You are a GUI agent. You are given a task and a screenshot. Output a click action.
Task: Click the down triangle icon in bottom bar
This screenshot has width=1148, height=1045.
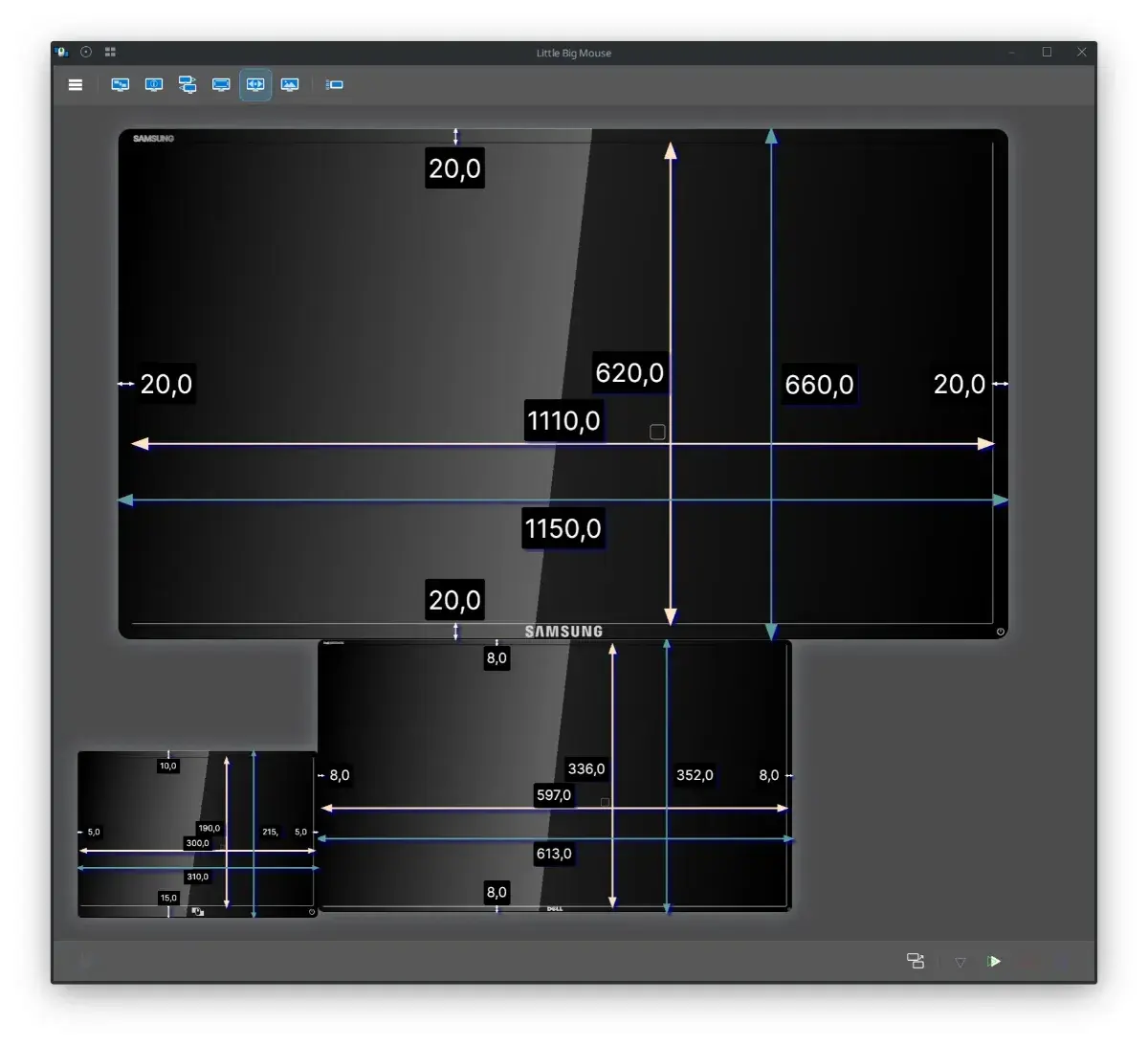(x=960, y=962)
